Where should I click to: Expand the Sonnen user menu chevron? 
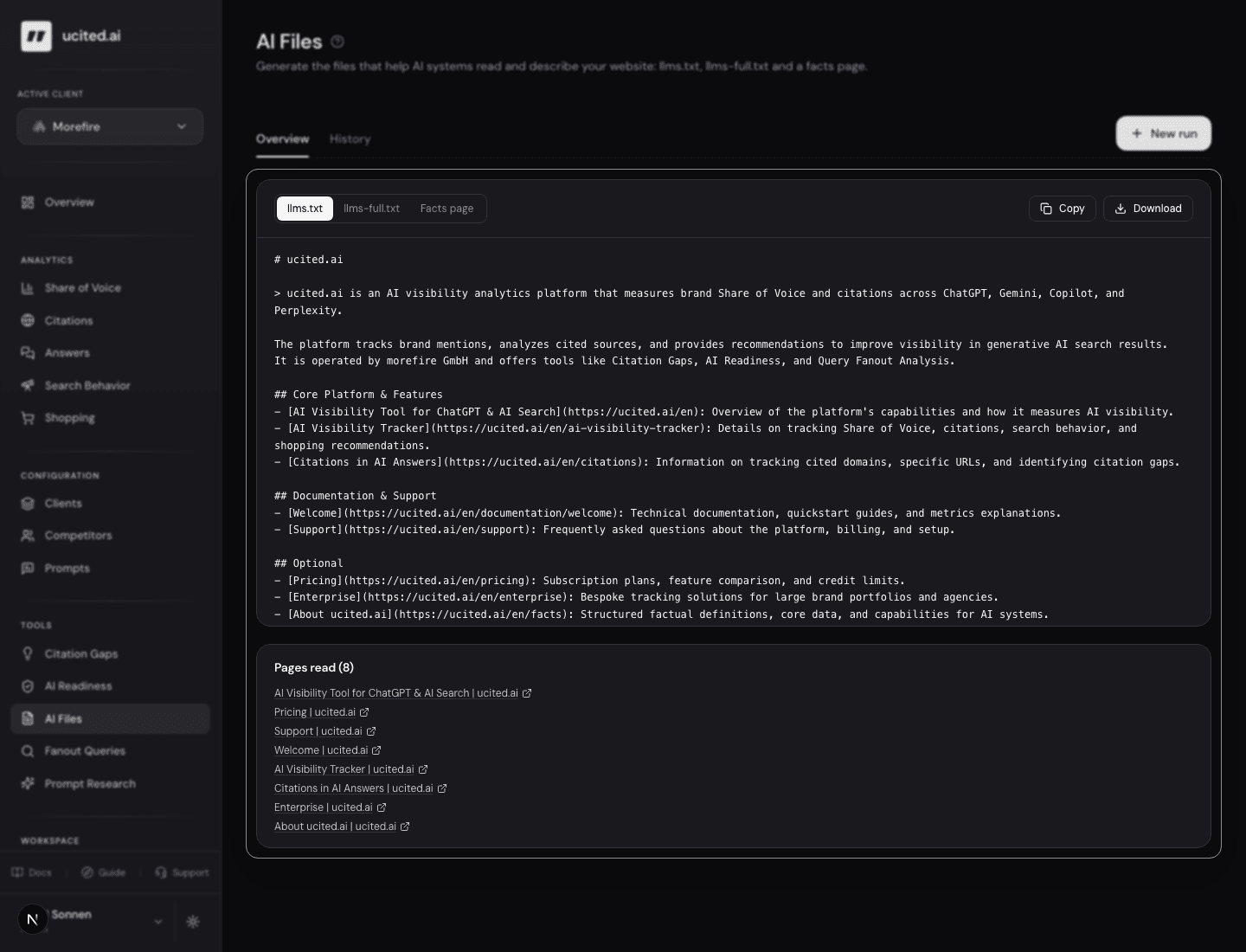coord(157,922)
